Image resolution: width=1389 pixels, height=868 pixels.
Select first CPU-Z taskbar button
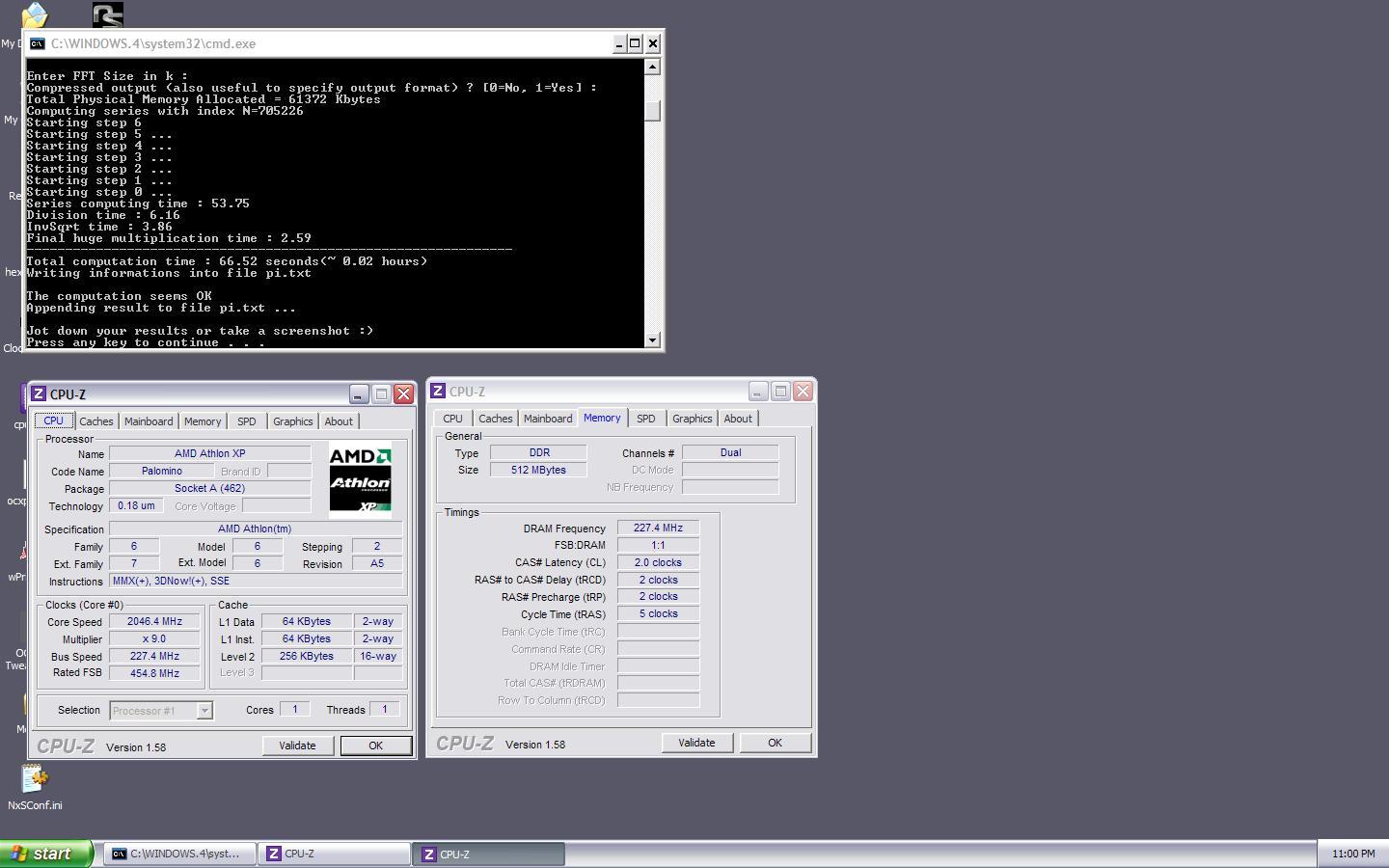click(334, 854)
